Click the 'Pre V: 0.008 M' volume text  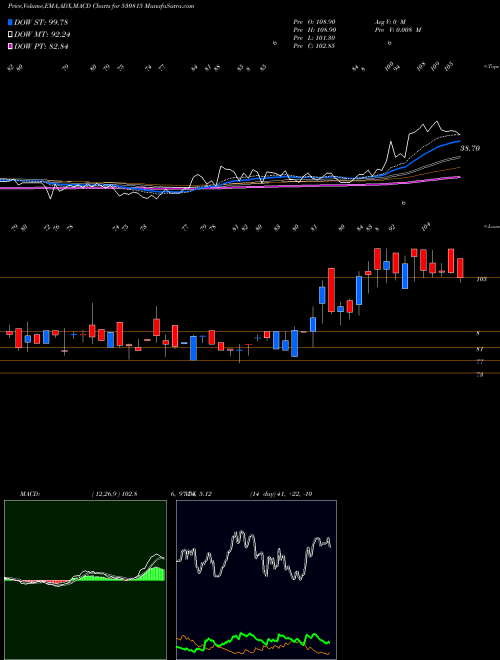397,30
